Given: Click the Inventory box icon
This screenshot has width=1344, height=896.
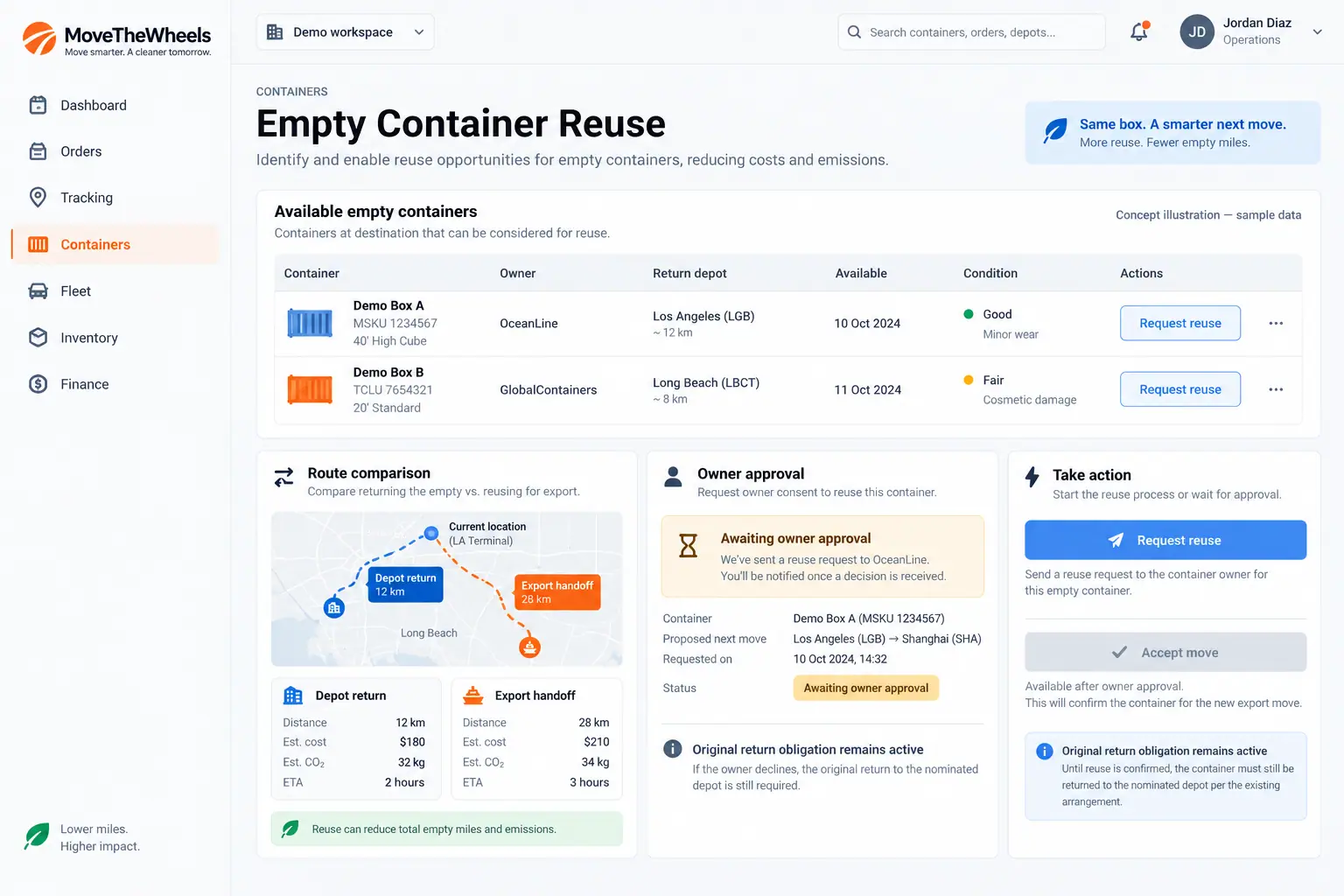Looking at the screenshot, I should tap(38, 338).
